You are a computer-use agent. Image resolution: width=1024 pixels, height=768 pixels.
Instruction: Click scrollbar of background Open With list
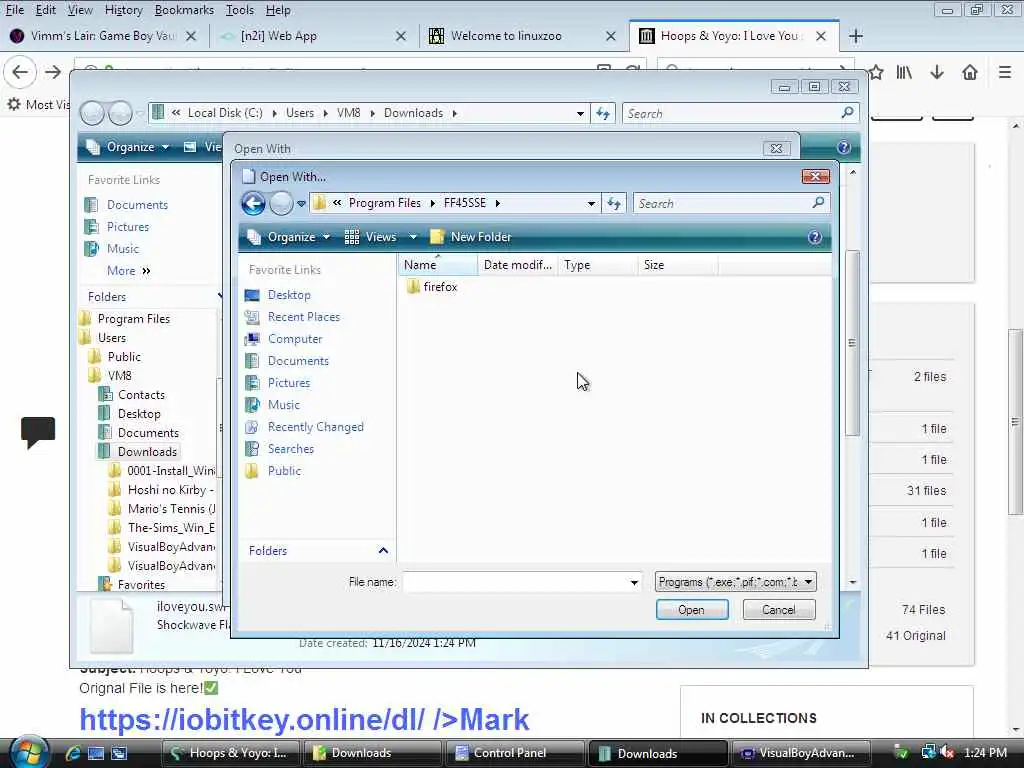pos(852,342)
